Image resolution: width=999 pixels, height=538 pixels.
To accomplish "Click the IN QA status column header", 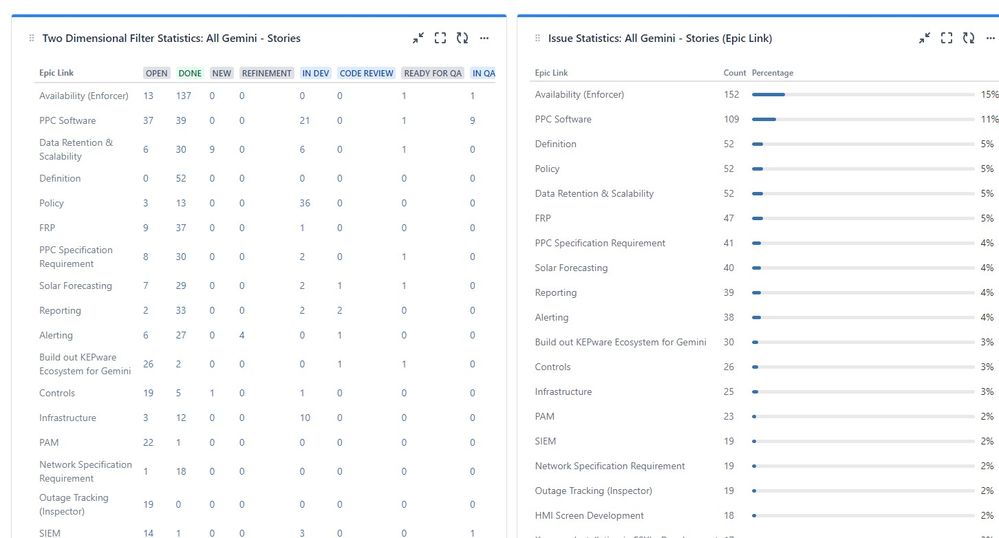I will [484, 73].
